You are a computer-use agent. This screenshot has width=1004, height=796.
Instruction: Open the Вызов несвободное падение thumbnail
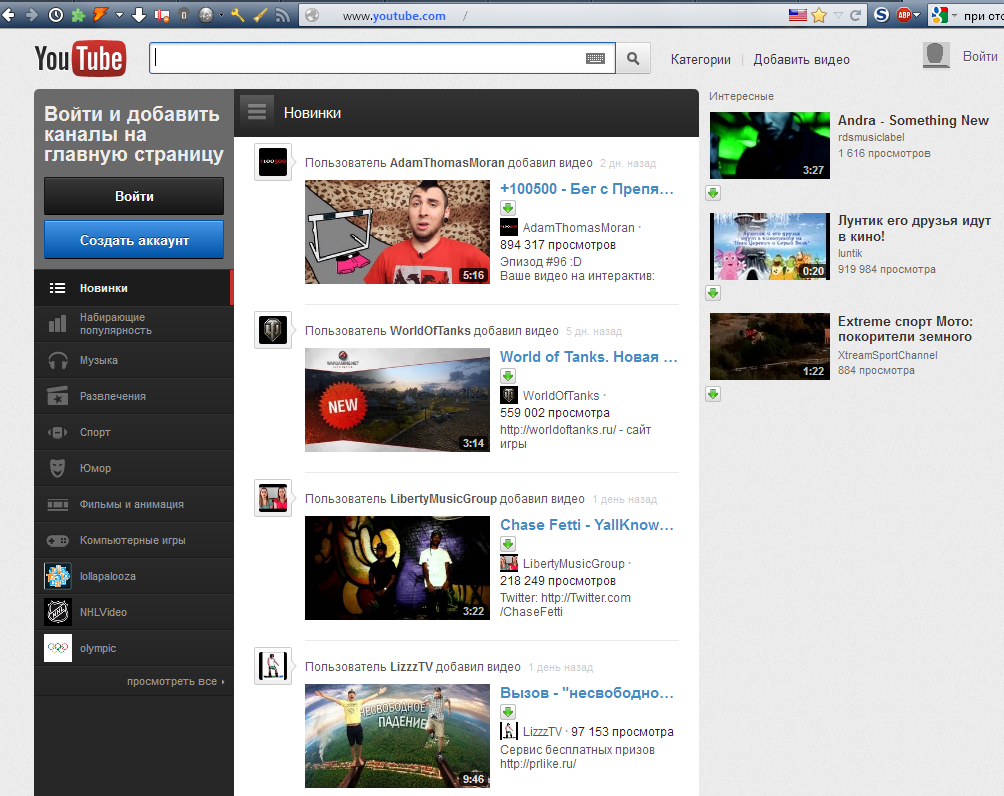coord(397,736)
